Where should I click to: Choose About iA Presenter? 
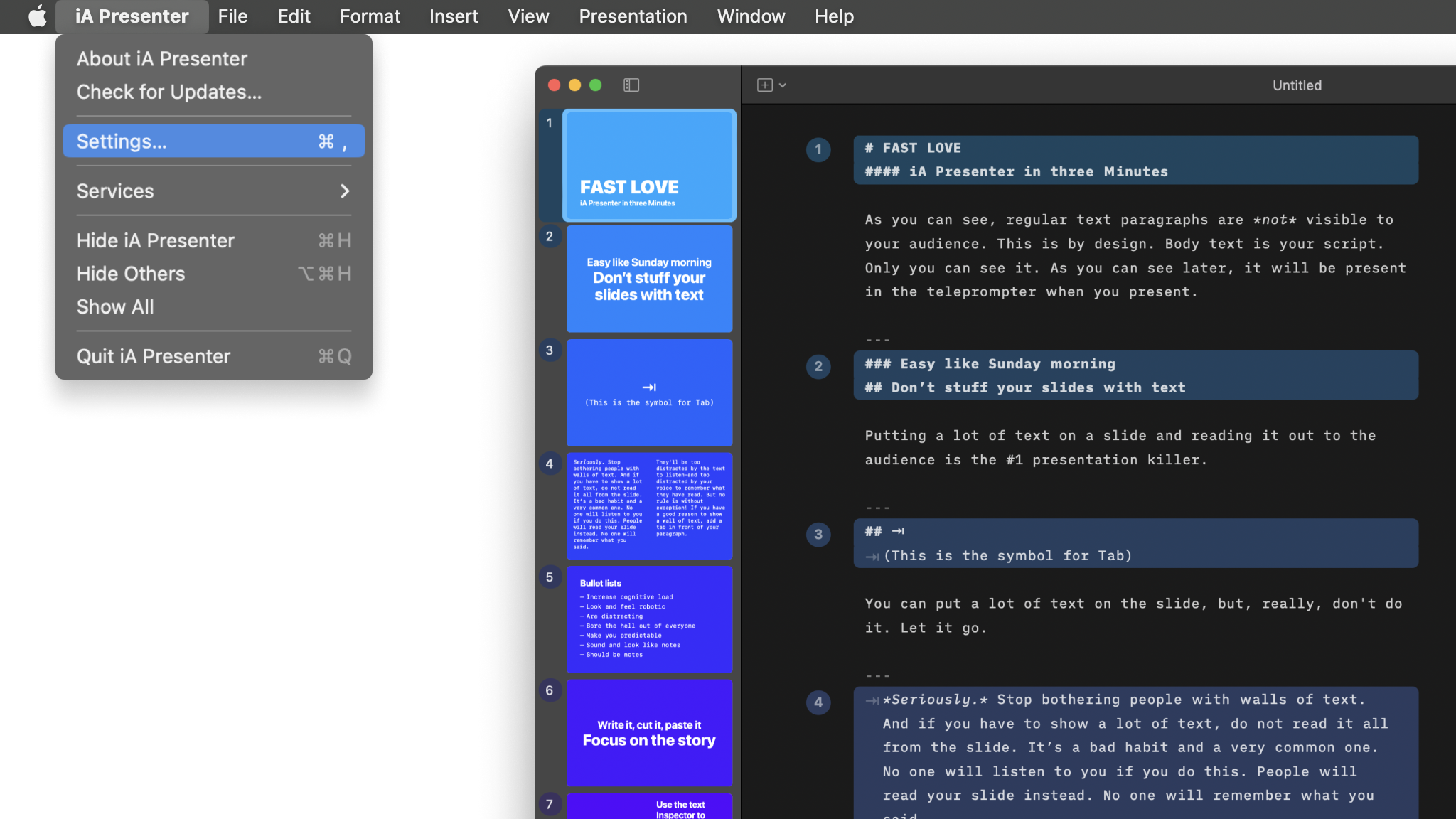(x=213, y=59)
